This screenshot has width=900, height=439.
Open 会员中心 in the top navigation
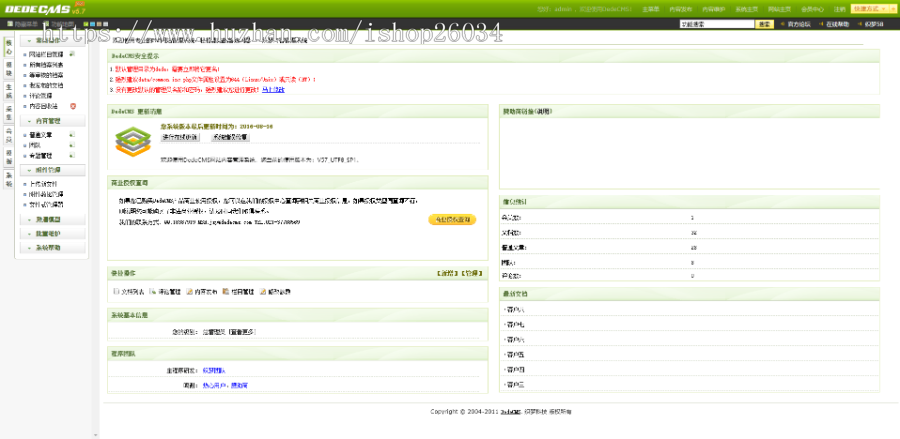(813, 9)
